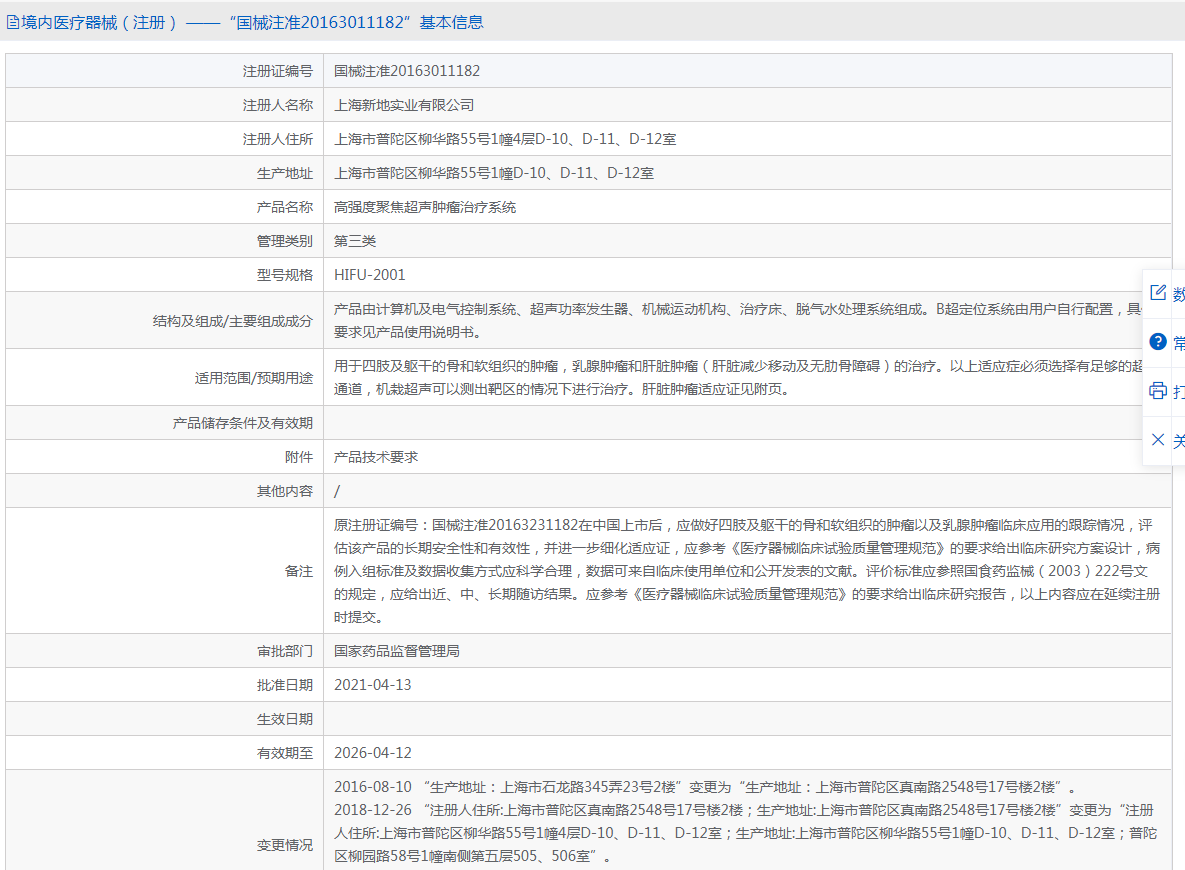Click the intended use text starting 用于四肢及躯干
This screenshot has width=1185, height=870.
pyautogui.click(x=738, y=377)
